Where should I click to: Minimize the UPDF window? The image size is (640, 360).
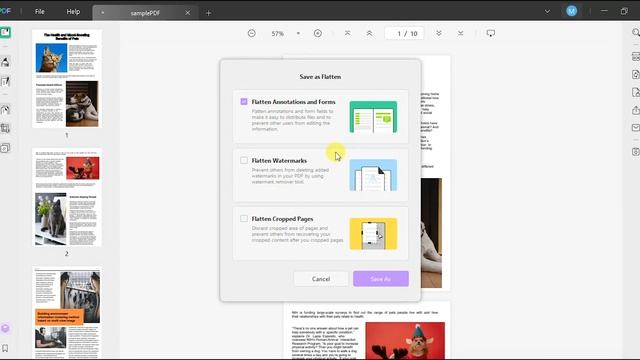[x=604, y=11]
